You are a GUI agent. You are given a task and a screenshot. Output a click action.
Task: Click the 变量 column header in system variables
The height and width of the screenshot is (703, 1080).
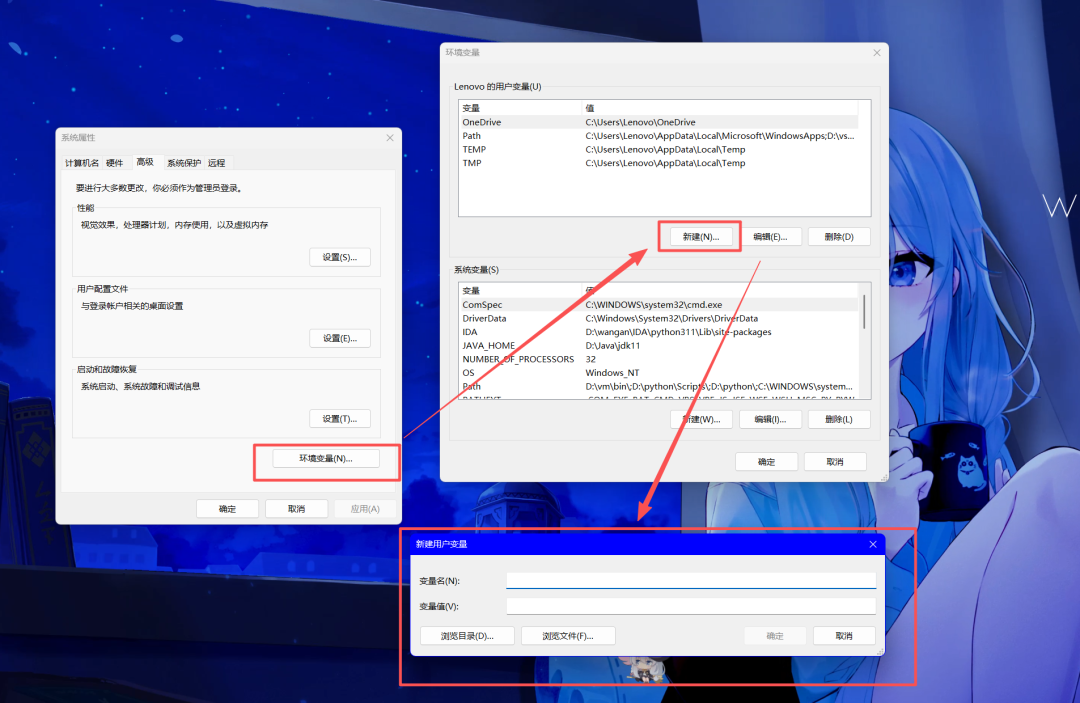point(520,291)
